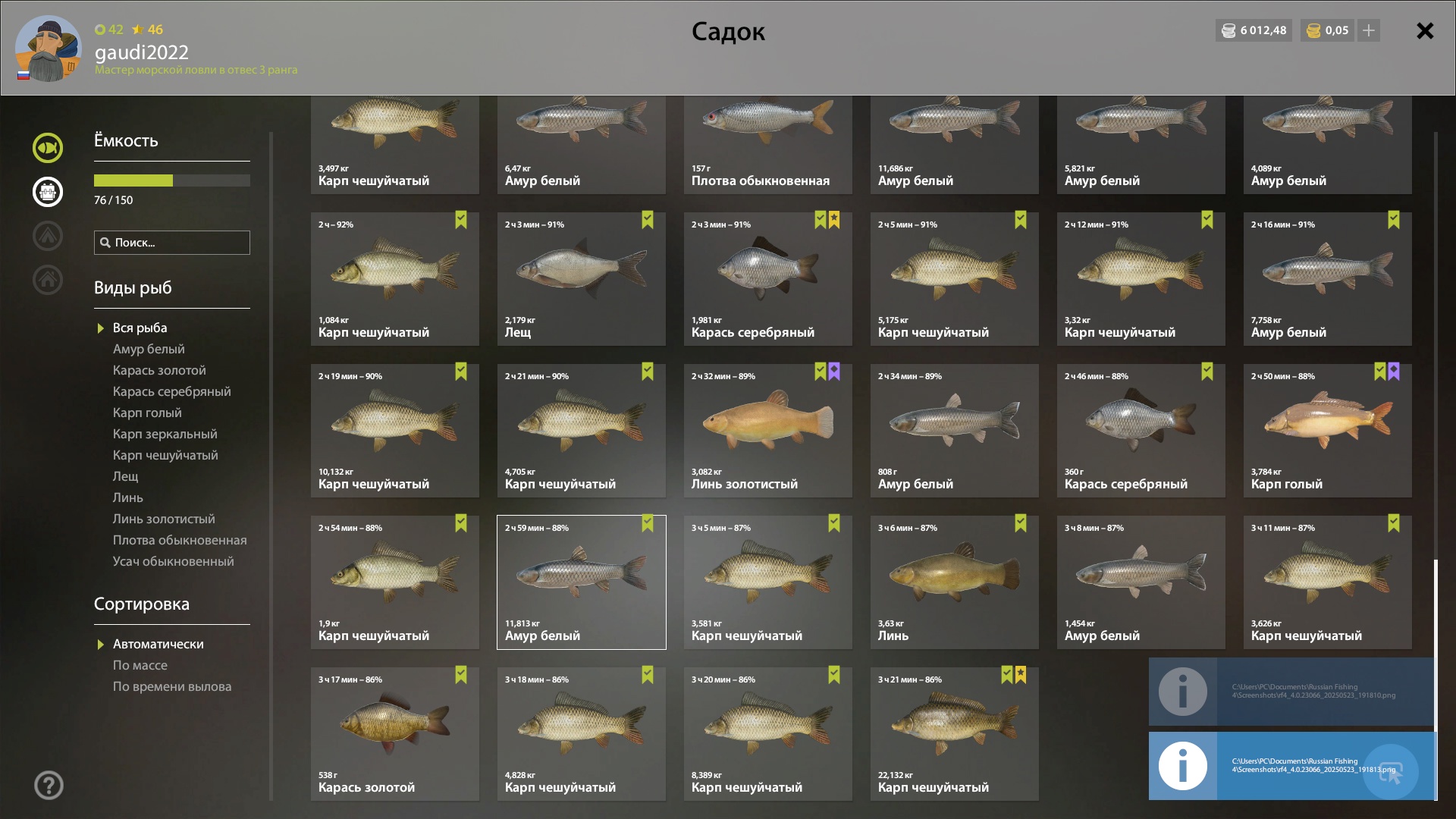Select the Вся рыба species filter
Viewport: 1456px width, 819px height.
tap(140, 328)
